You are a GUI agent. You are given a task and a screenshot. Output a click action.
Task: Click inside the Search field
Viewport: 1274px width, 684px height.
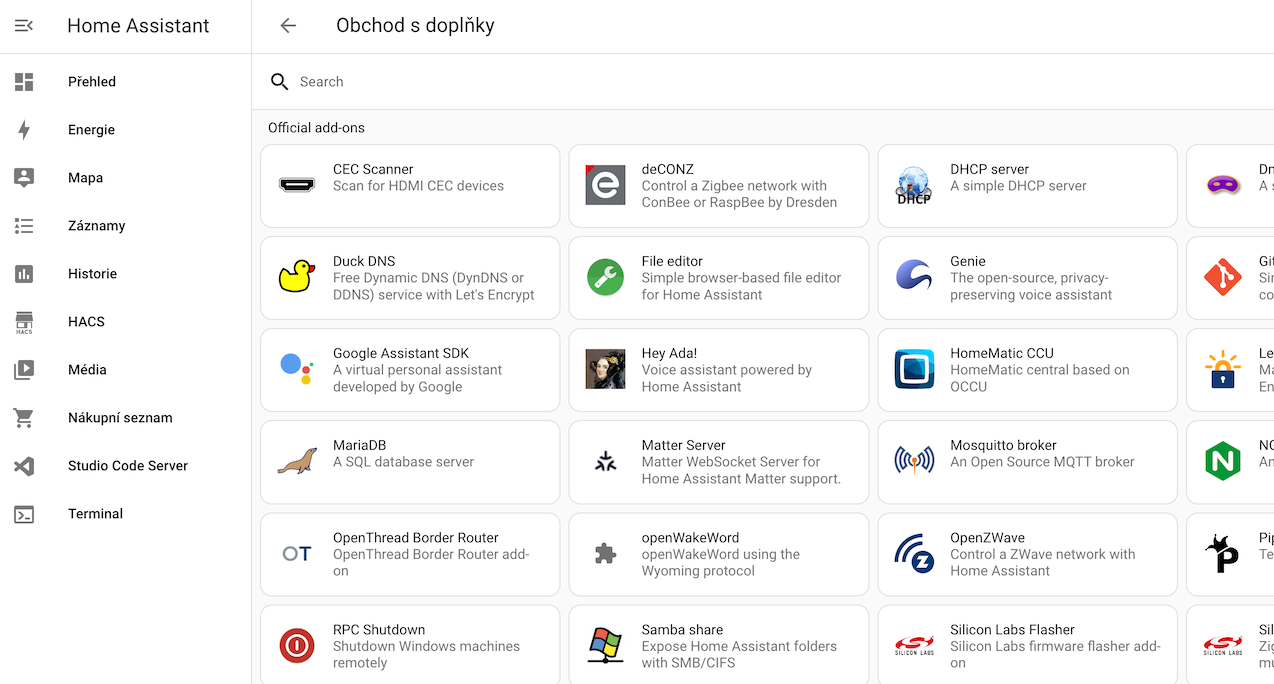[x=400, y=81]
